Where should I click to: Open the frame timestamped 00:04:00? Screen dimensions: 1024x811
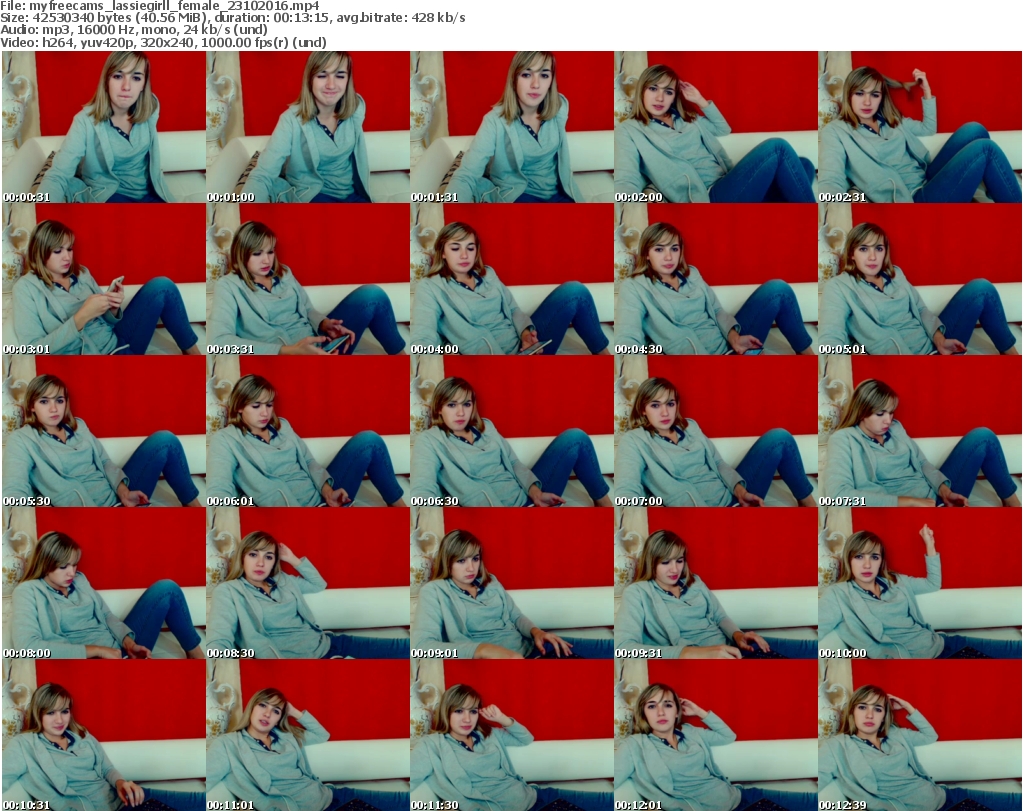(x=511, y=279)
